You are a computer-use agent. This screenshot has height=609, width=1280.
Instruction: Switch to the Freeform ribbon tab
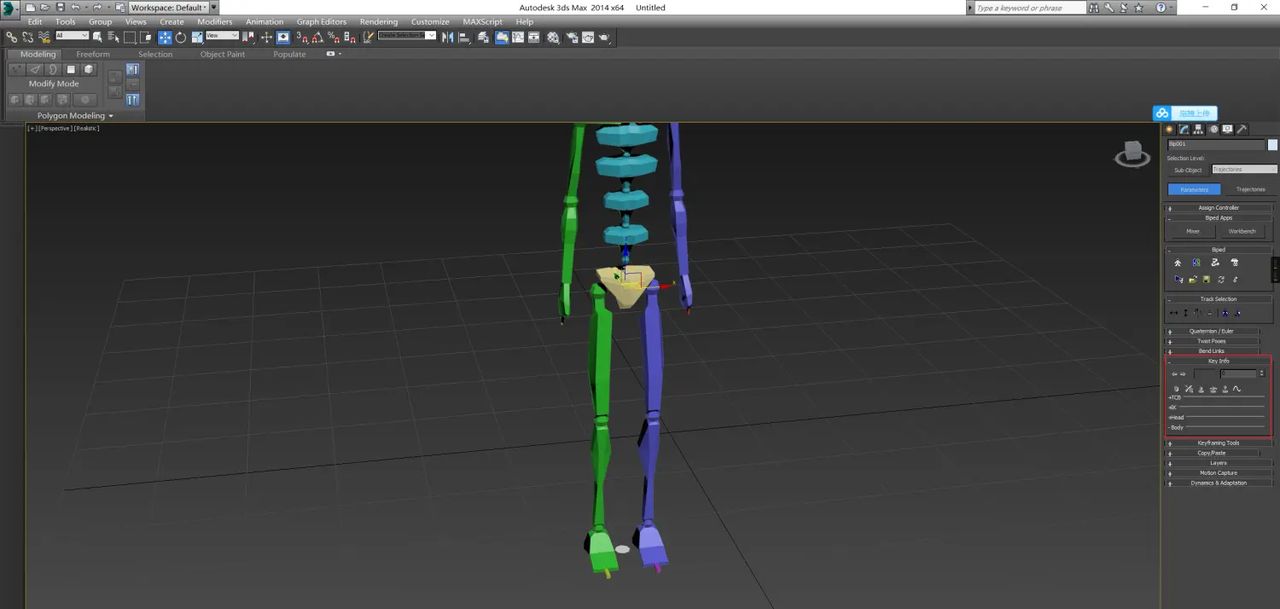point(93,54)
